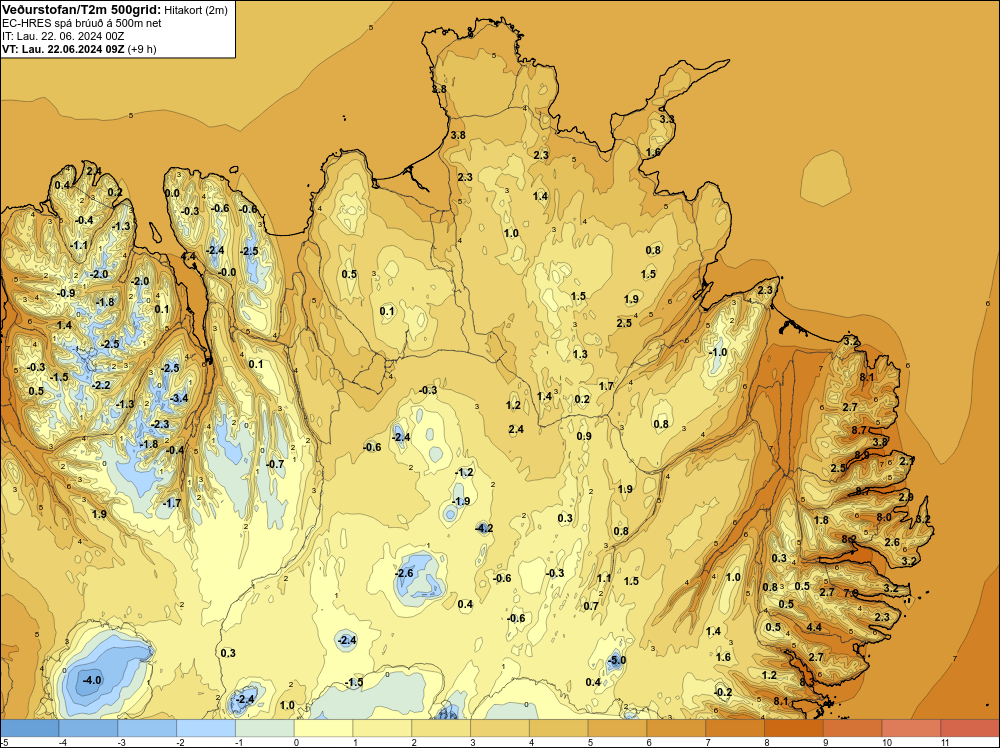Click the '-1.5' value near the bottom lake
The image size is (1000, 748).
(354, 682)
